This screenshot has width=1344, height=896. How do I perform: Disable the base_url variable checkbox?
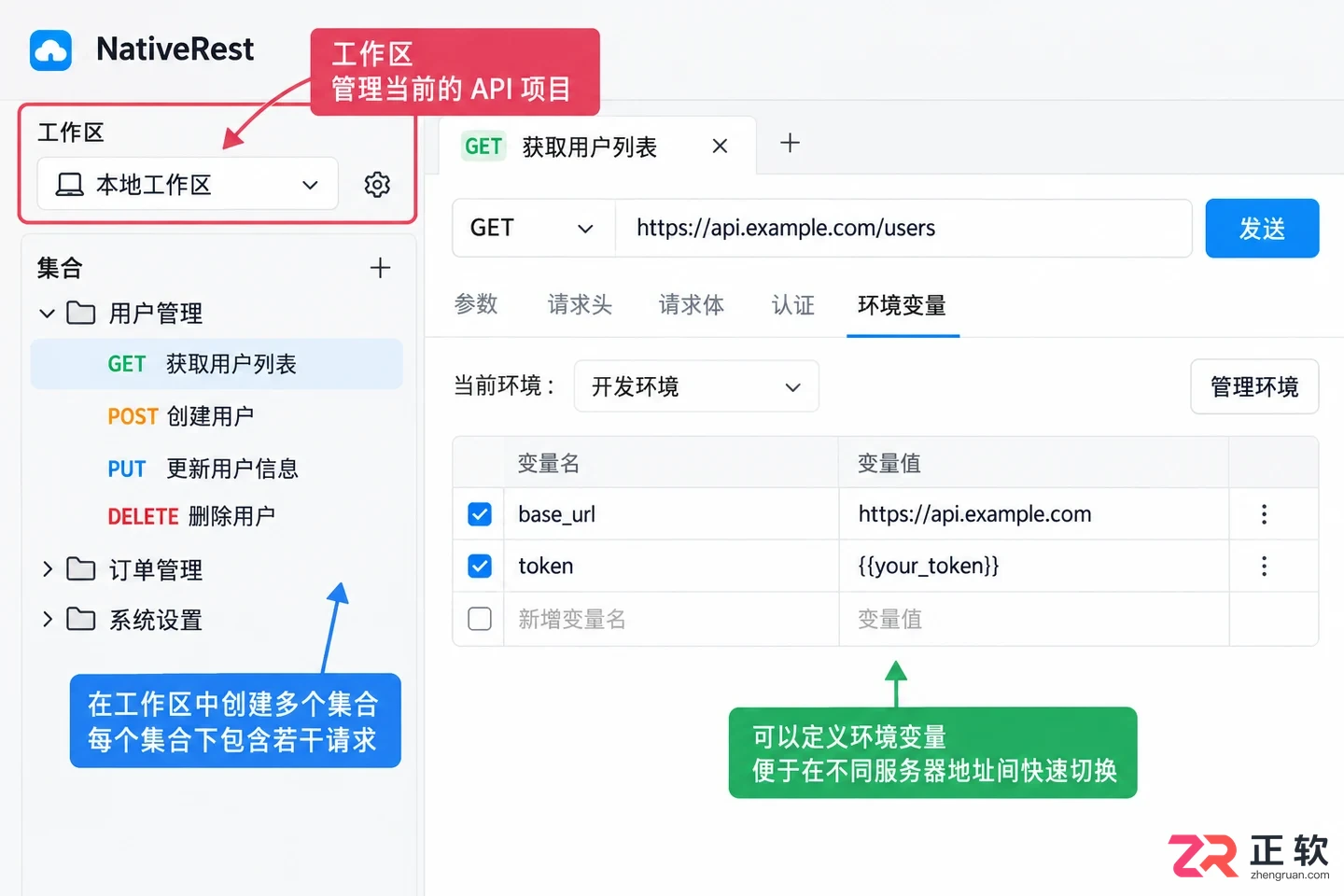tap(480, 514)
